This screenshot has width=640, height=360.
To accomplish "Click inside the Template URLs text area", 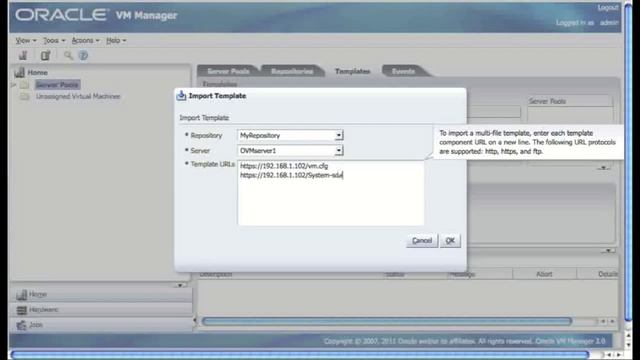I will 330,193.
